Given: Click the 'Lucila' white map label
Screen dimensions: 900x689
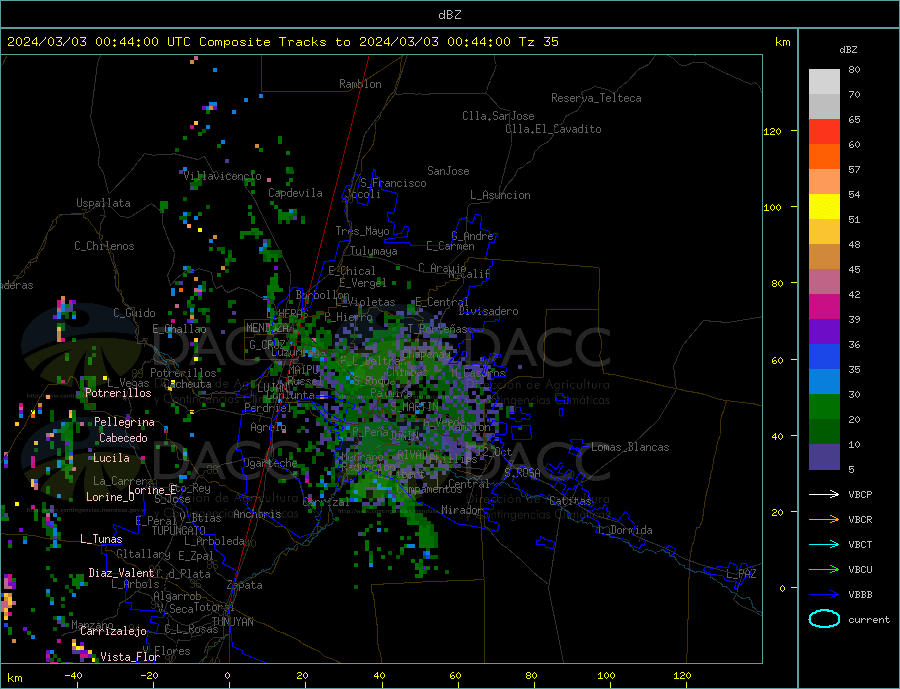Looking at the screenshot, I should tap(111, 458).
